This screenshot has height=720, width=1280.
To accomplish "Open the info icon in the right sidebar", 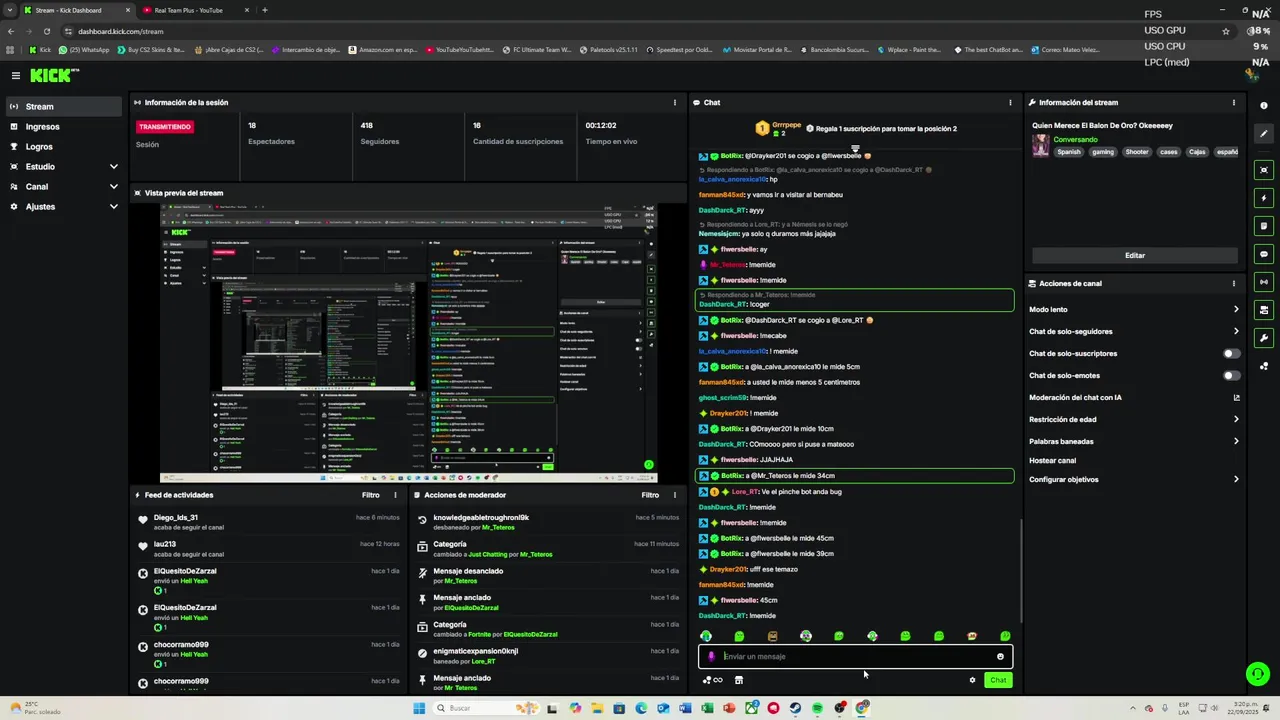I will [1264, 106].
